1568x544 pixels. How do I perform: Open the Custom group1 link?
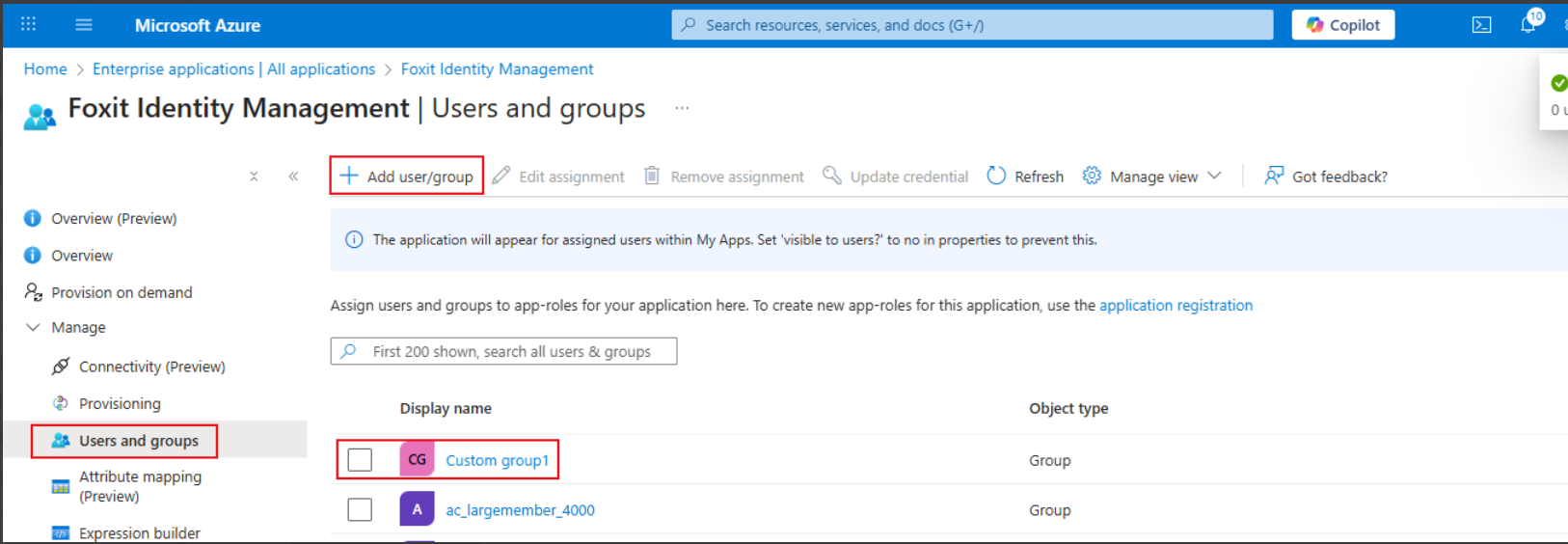(x=497, y=460)
